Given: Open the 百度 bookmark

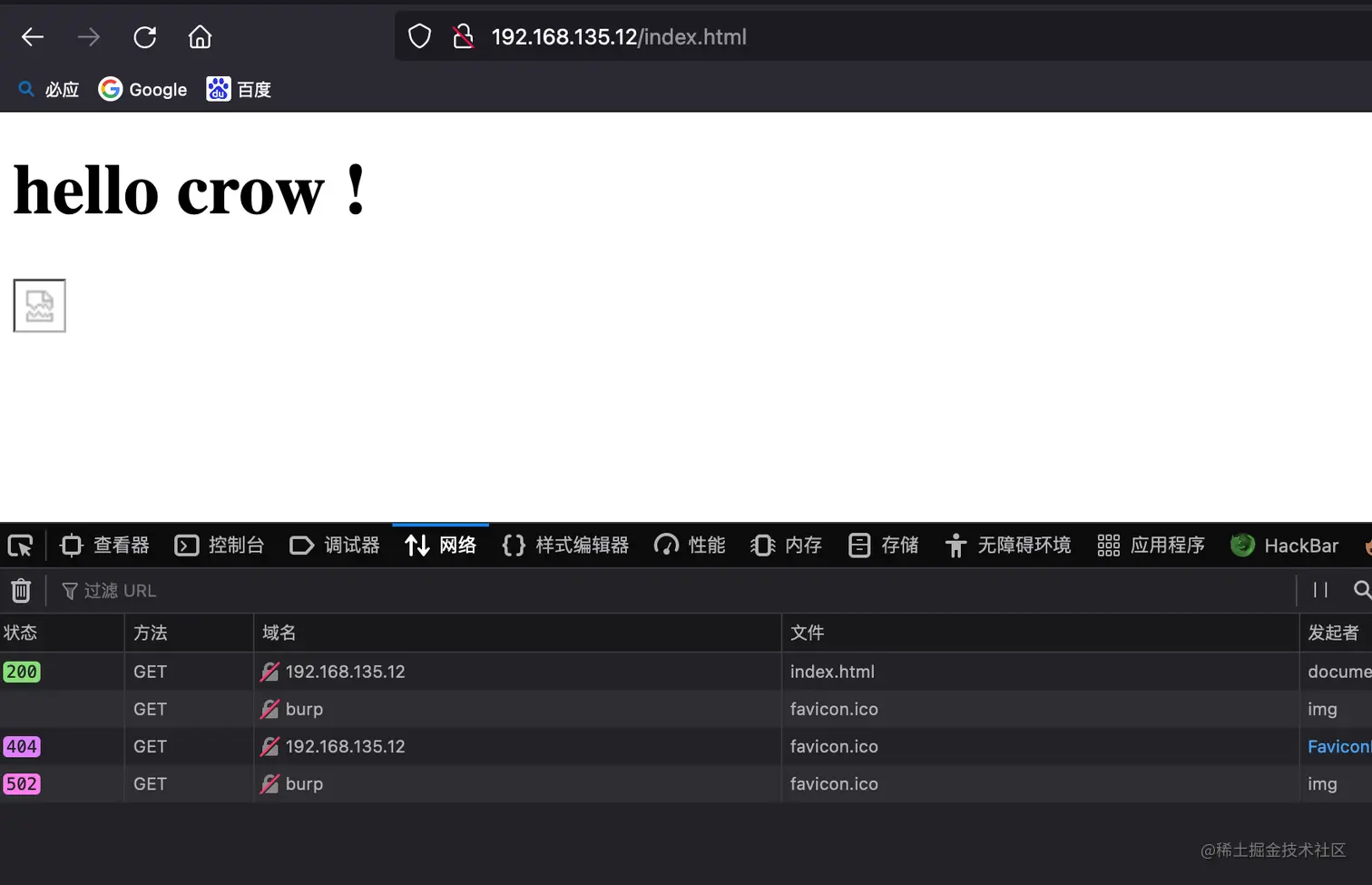Looking at the screenshot, I should (239, 89).
